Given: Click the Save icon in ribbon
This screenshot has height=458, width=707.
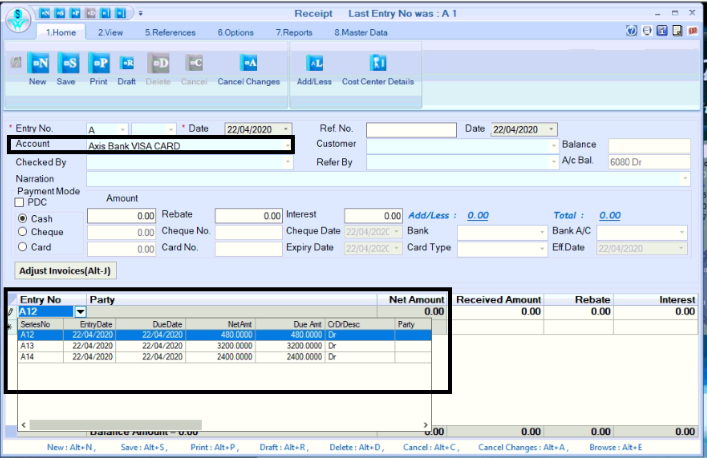Looking at the screenshot, I should pyautogui.click(x=68, y=63).
